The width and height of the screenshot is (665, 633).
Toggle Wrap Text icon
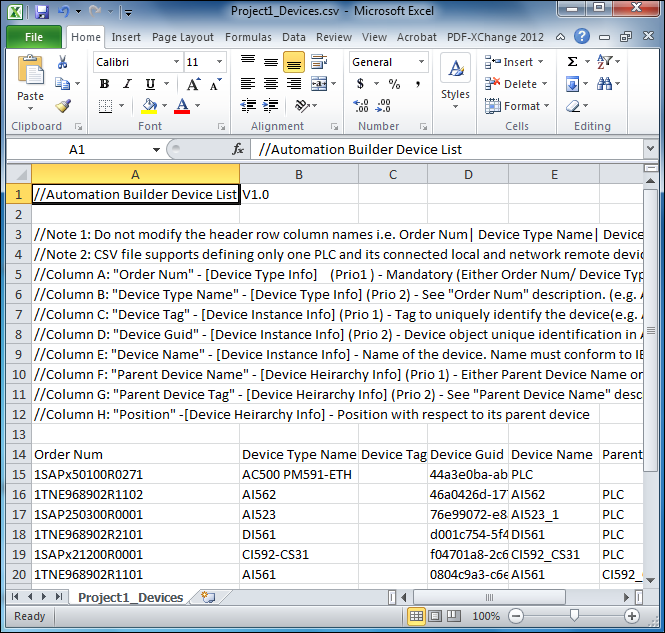pos(319,62)
